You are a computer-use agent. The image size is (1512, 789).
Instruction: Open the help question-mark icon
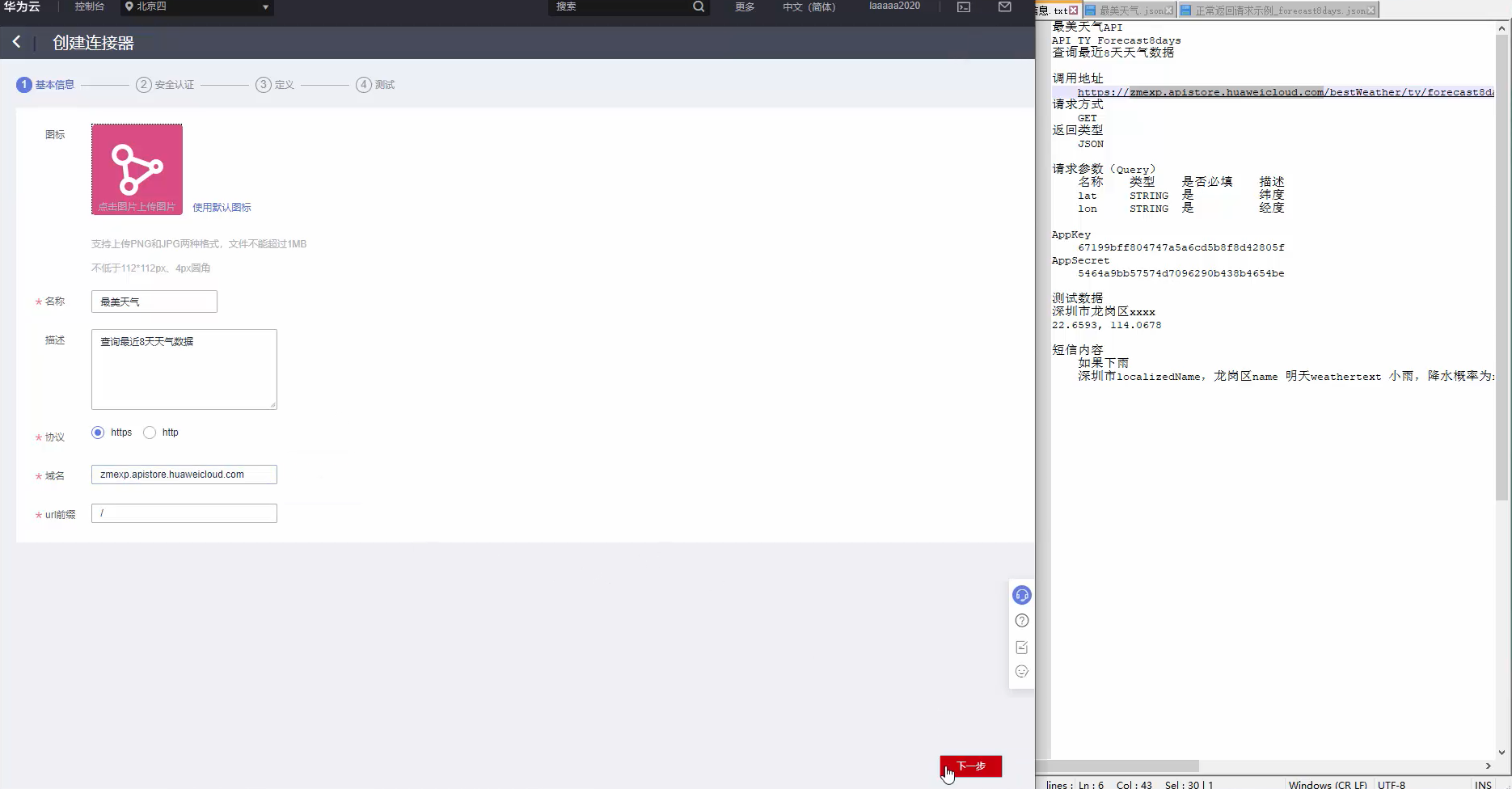(x=1022, y=621)
